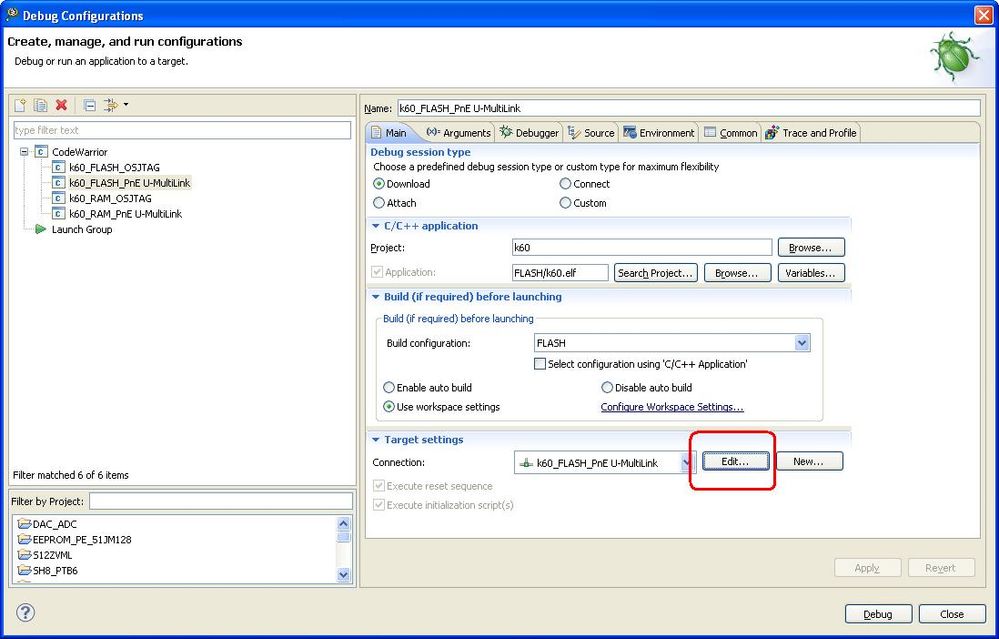Image resolution: width=999 pixels, height=639 pixels.
Task: Toggle Execute initialization script(s) checkbox
Action: [x=379, y=505]
